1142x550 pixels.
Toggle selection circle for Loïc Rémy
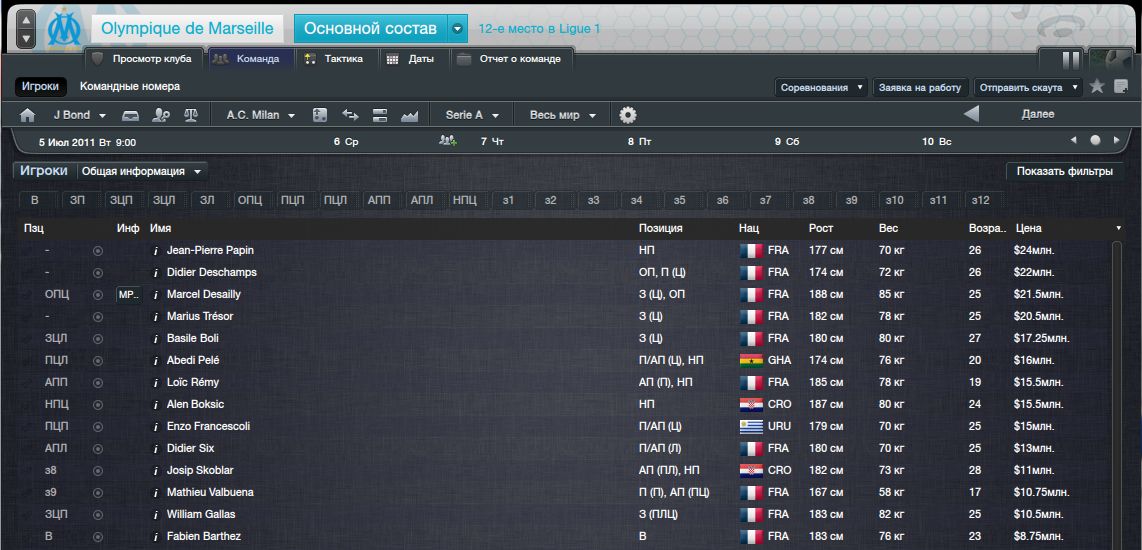pos(98,382)
